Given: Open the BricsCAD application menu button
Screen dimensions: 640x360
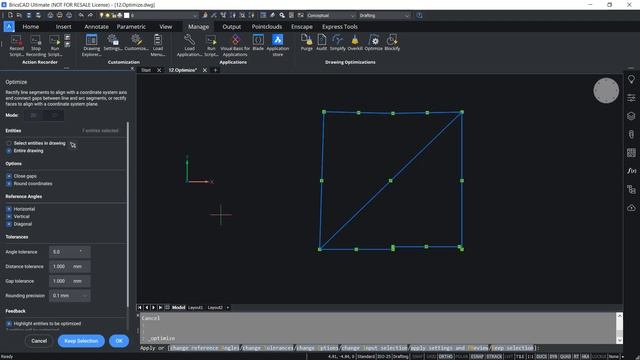Looking at the screenshot, I should 9,27.
